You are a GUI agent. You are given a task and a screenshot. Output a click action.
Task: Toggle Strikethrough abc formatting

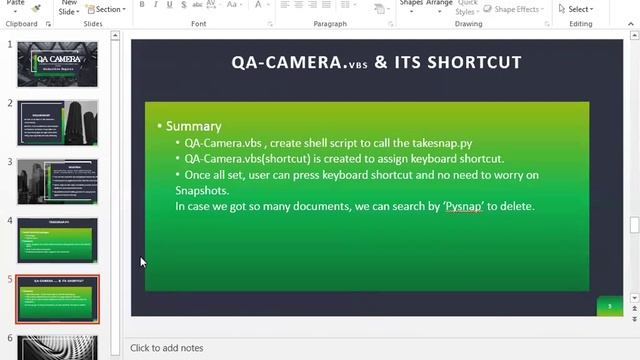198,4
